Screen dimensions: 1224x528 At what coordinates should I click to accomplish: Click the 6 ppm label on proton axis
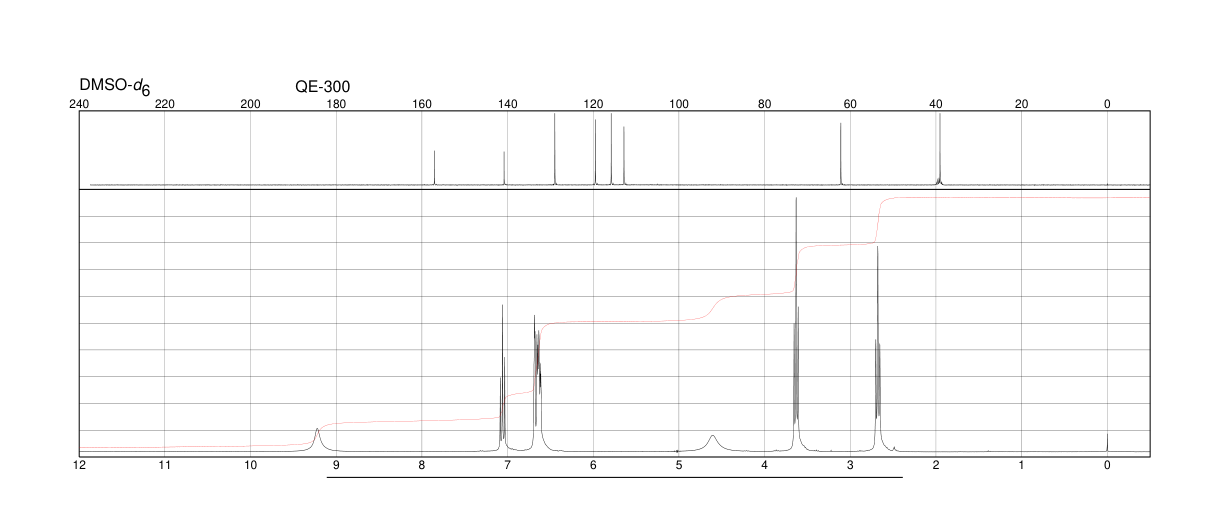(x=593, y=465)
